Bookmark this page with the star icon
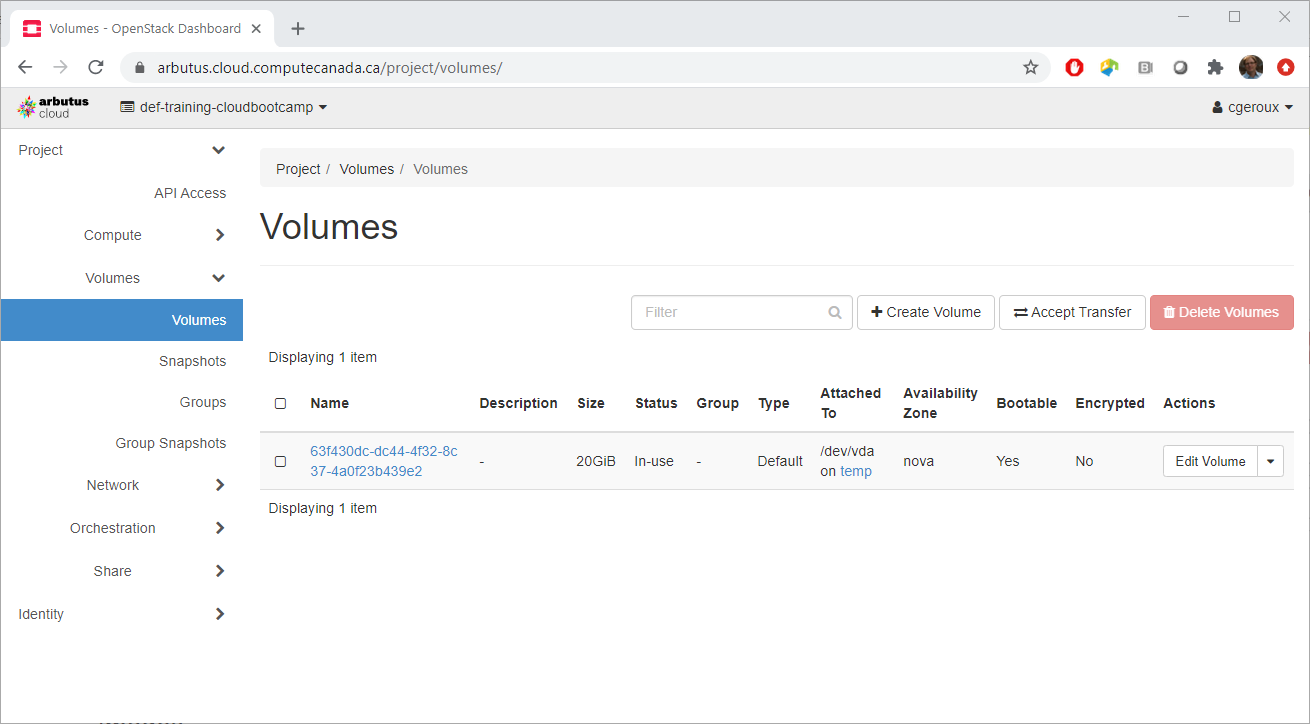Image resolution: width=1310 pixels, height=724 pixels. [1030, 67]
